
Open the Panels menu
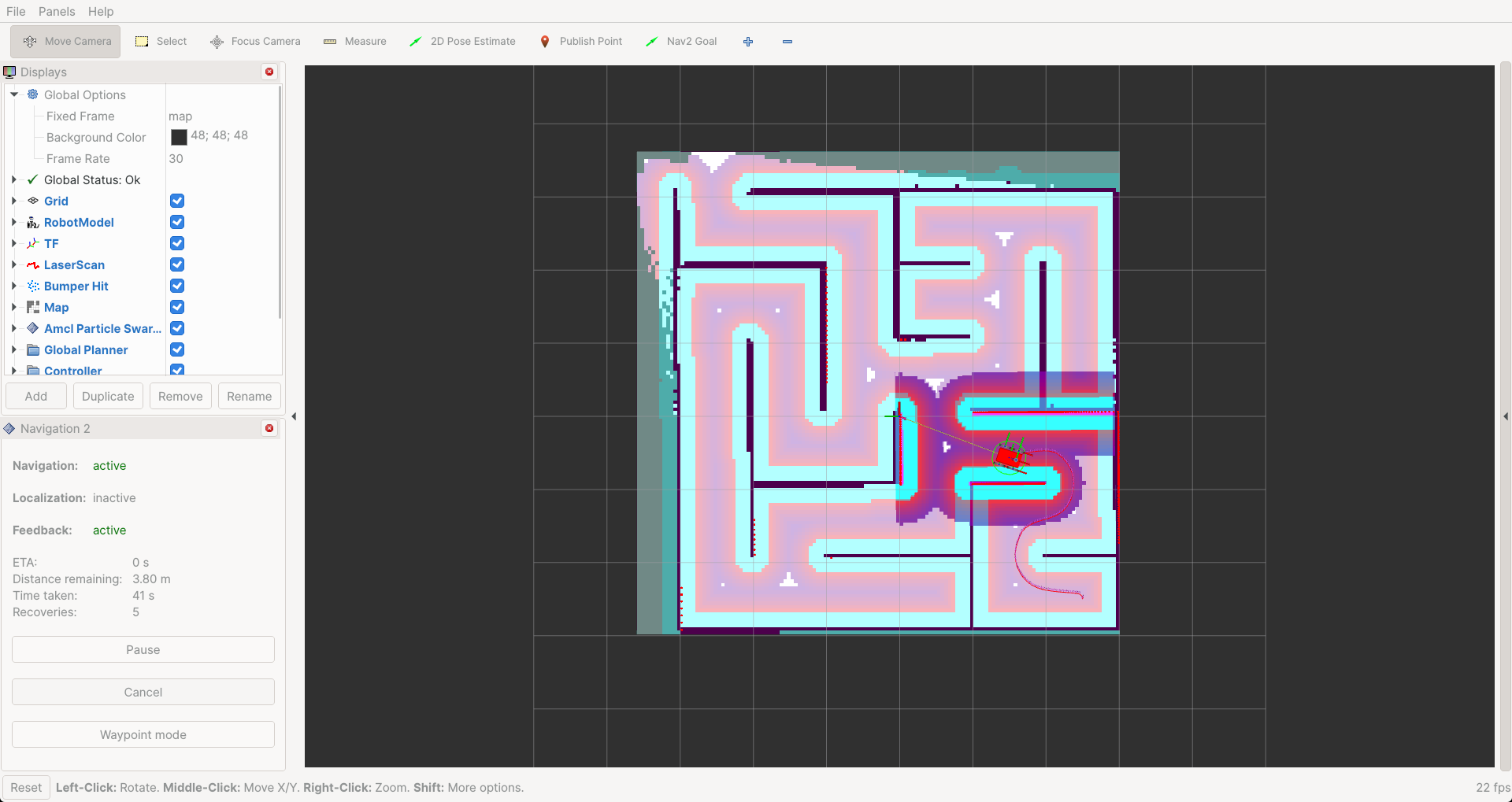click(56, 11)
